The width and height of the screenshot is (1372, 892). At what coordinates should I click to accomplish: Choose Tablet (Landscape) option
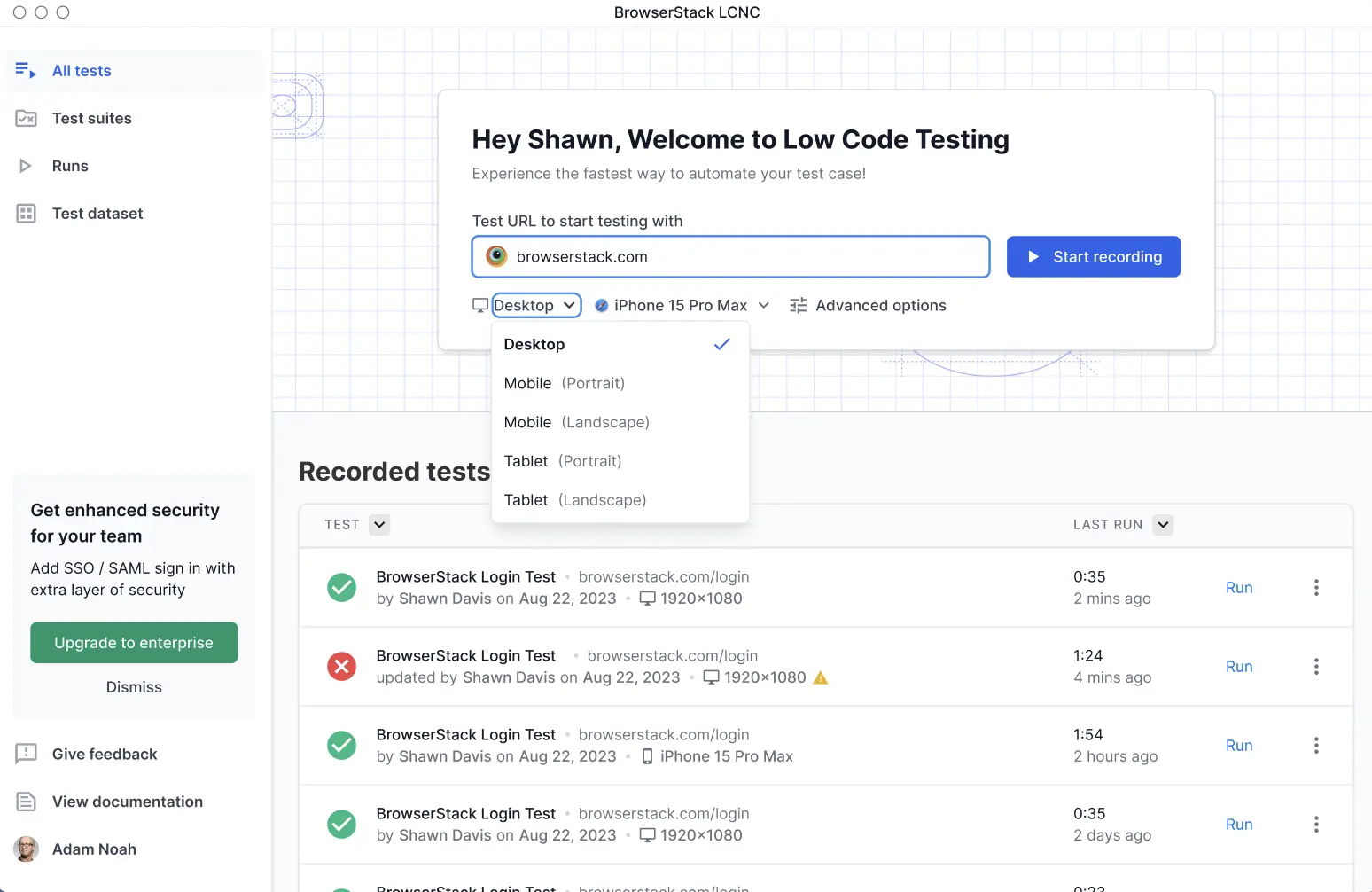(575, 500)
